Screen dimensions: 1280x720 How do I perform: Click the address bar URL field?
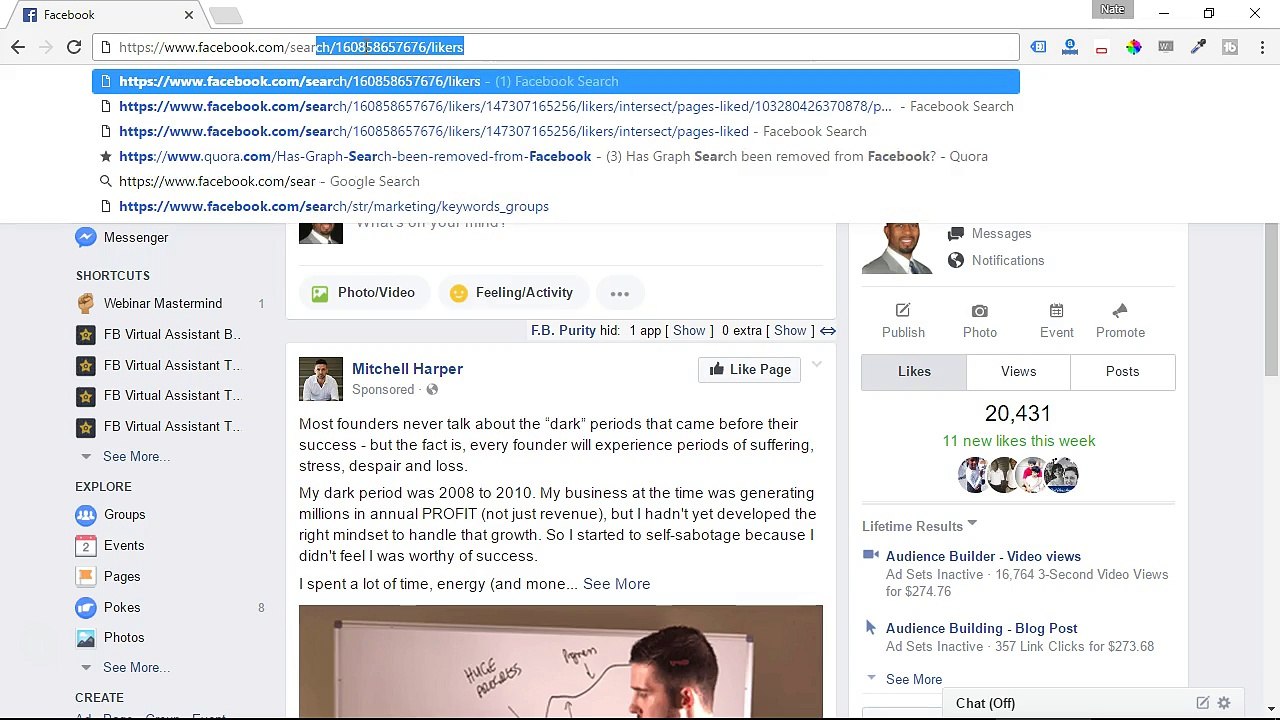tap(556, 47)
